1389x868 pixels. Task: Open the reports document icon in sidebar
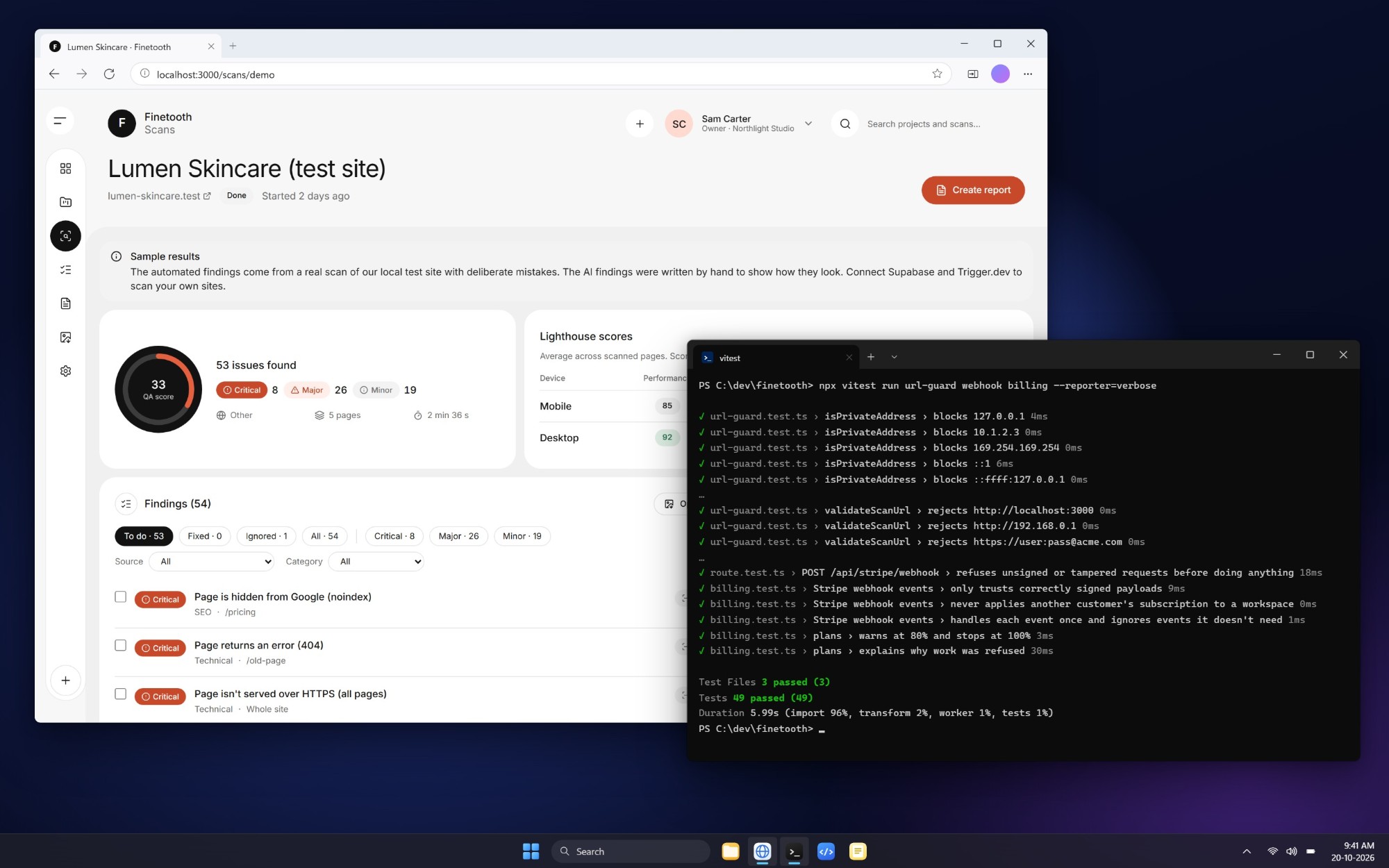65,303
